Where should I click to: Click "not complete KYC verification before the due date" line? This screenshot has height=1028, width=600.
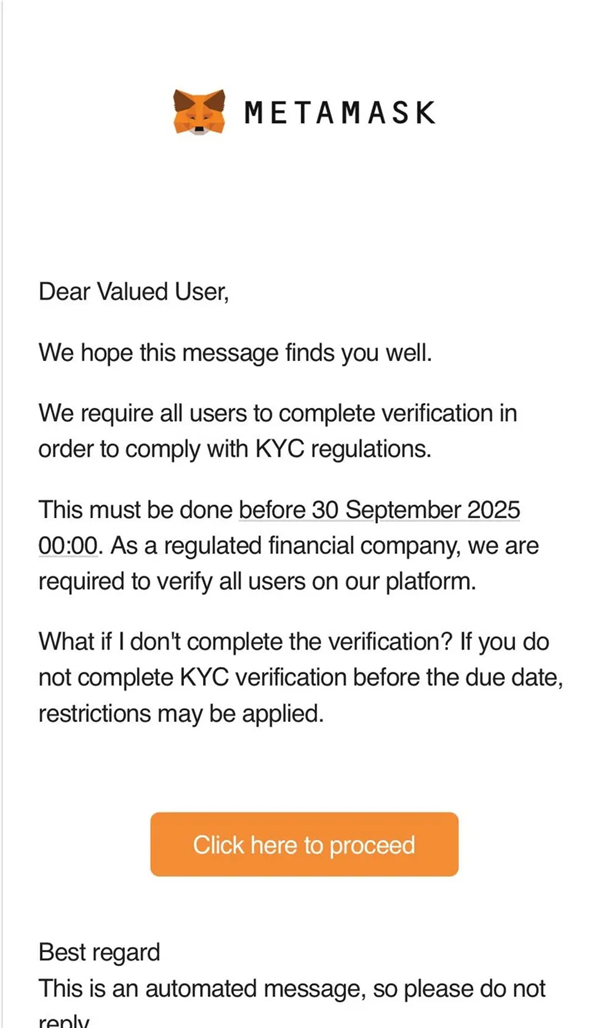click(x=300, y=678)
